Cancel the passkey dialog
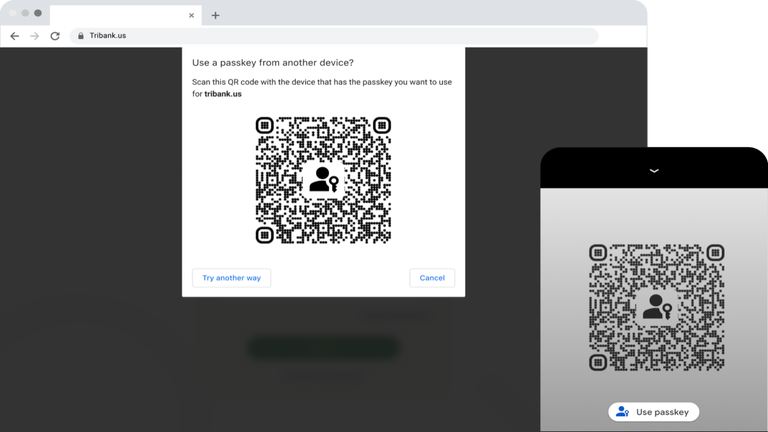 click(x=432, y=278)
